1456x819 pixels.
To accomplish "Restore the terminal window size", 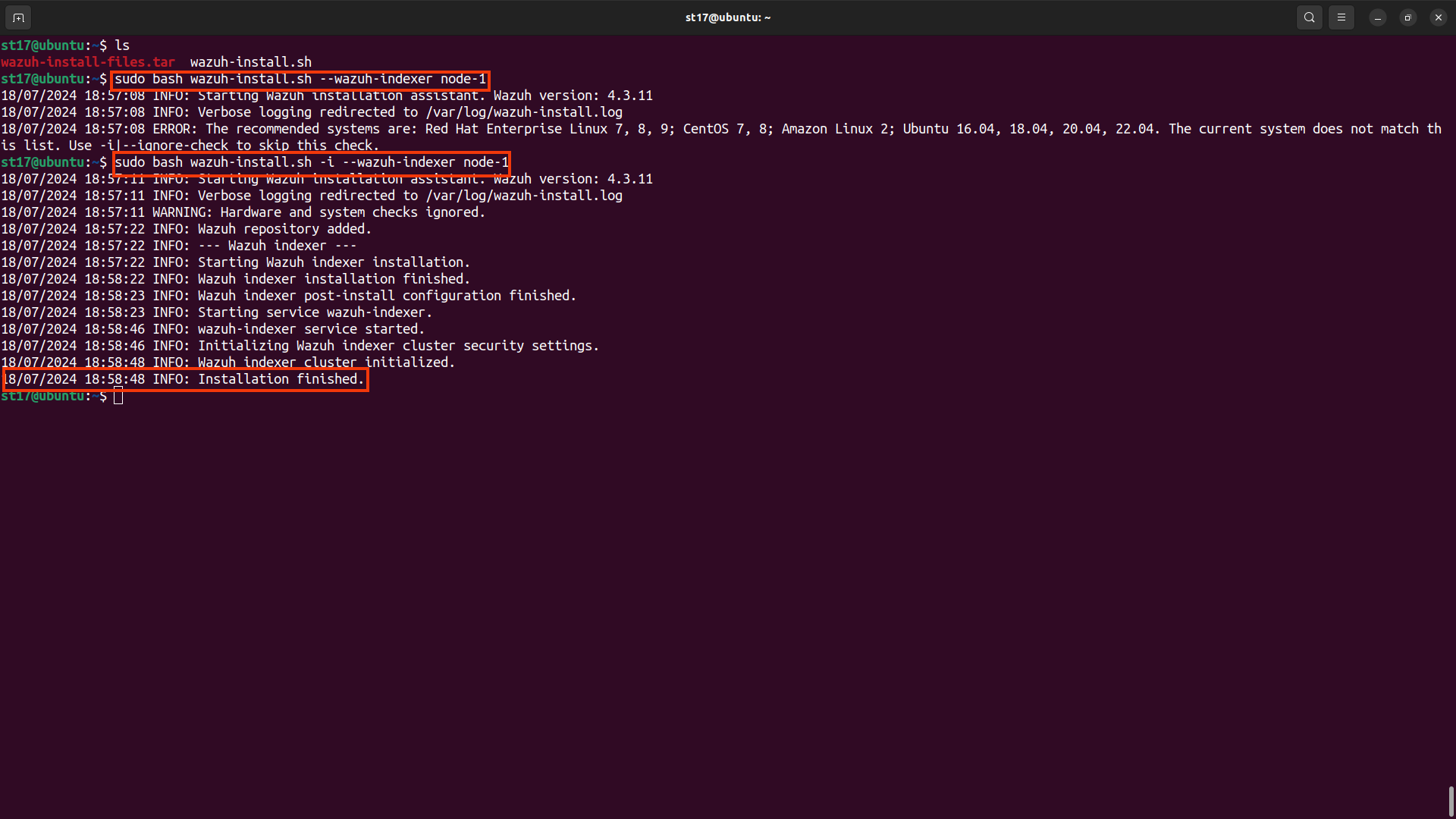I will point(1408,17).
